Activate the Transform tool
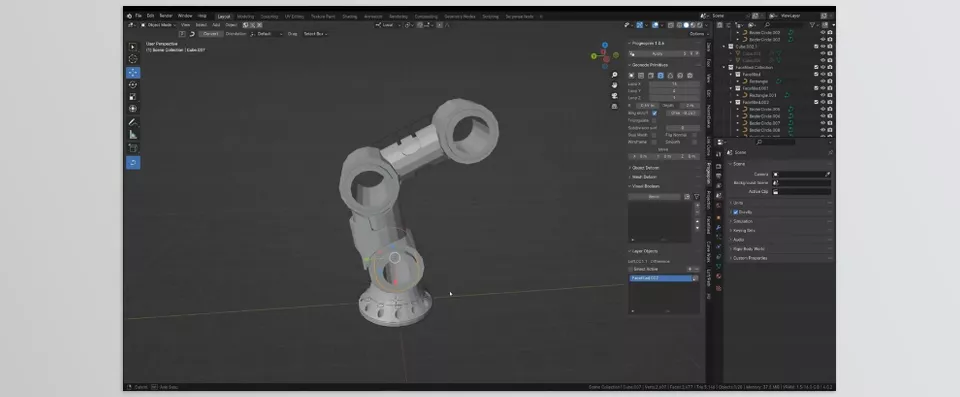The width and height of the screenshot is (960, 397). (x=133, y=108)
